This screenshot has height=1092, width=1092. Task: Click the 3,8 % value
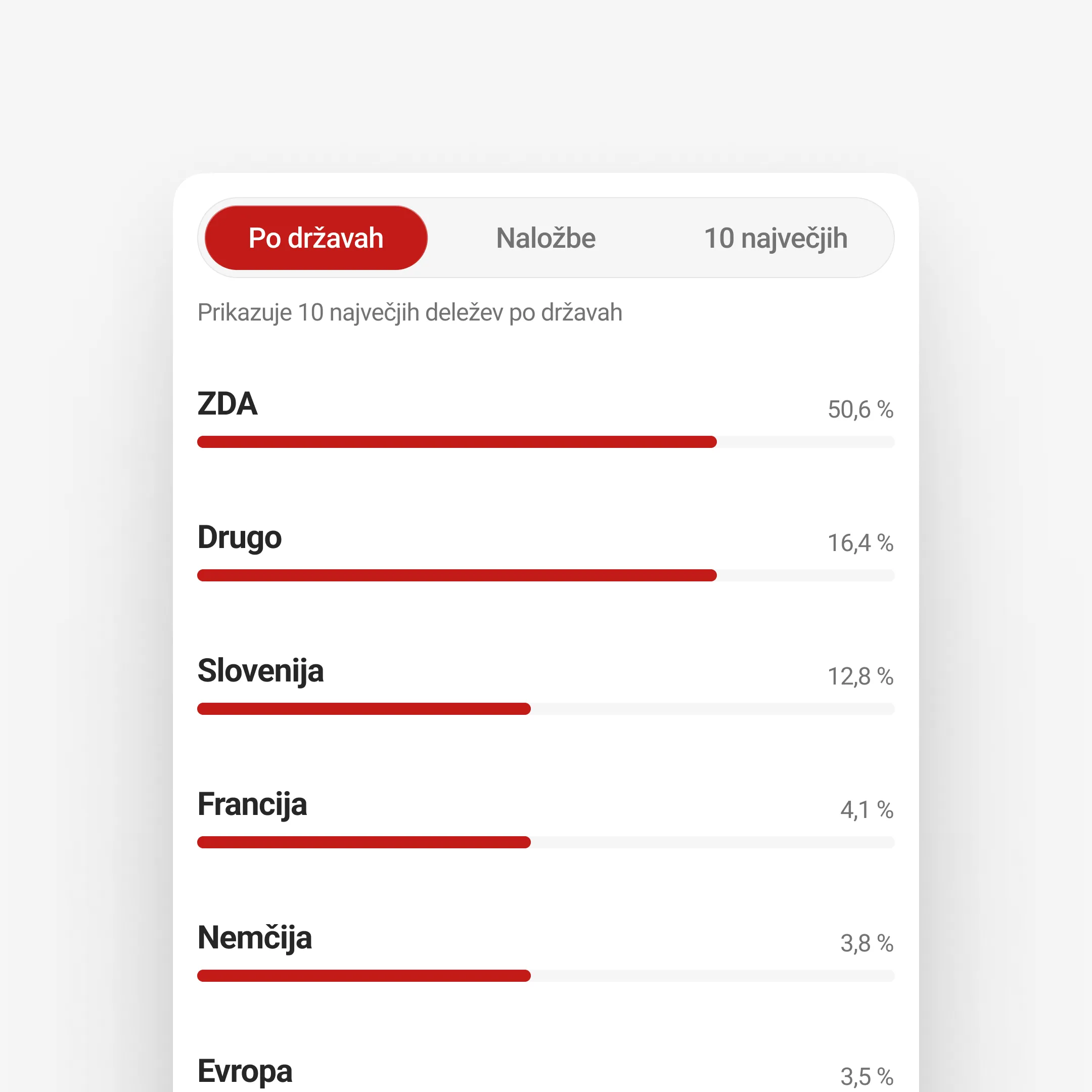point(866,943)
